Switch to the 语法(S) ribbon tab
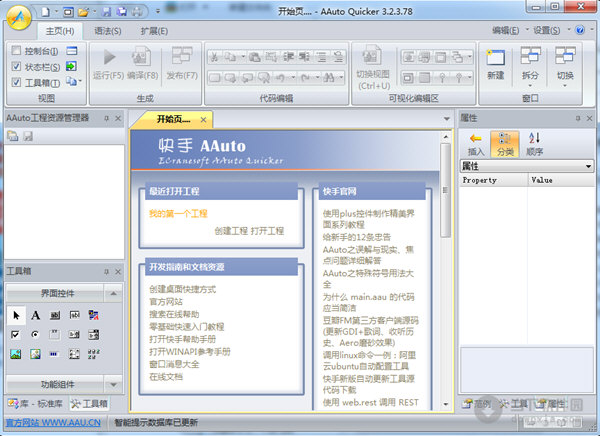Viewport: 600px width, 436px height. point(108,31)
